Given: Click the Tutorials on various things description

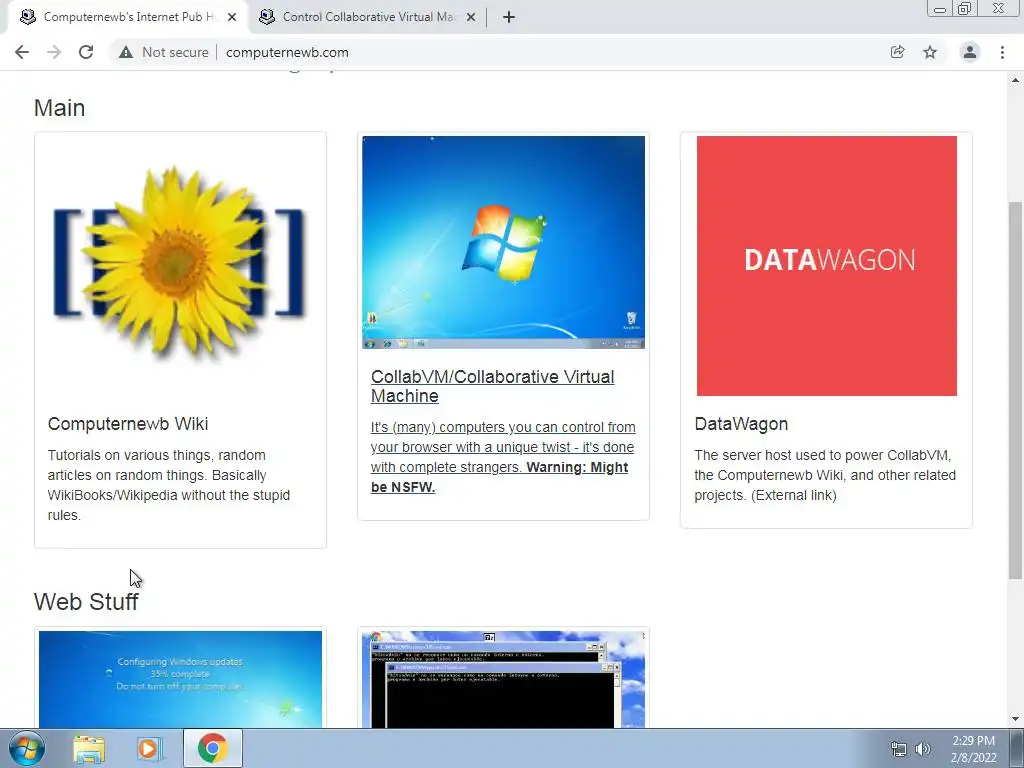Looking at the screenshot, I should coord(168,485).
